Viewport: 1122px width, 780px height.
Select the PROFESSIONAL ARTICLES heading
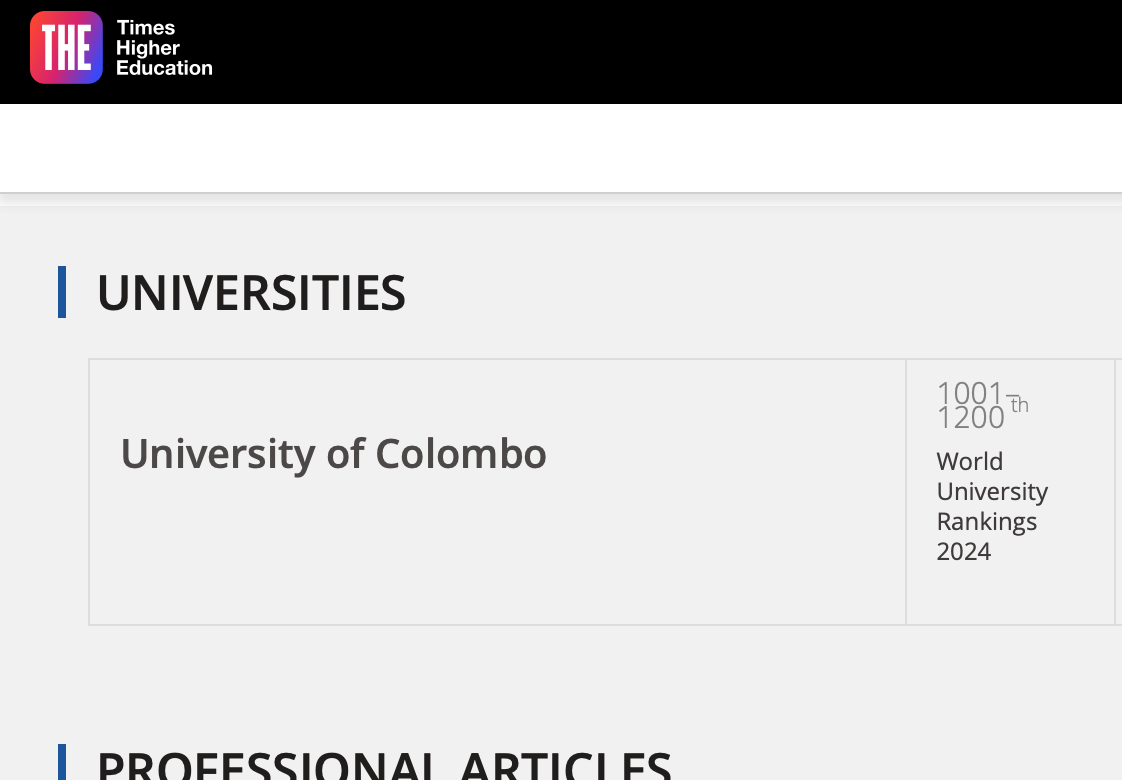coord(384,765)
